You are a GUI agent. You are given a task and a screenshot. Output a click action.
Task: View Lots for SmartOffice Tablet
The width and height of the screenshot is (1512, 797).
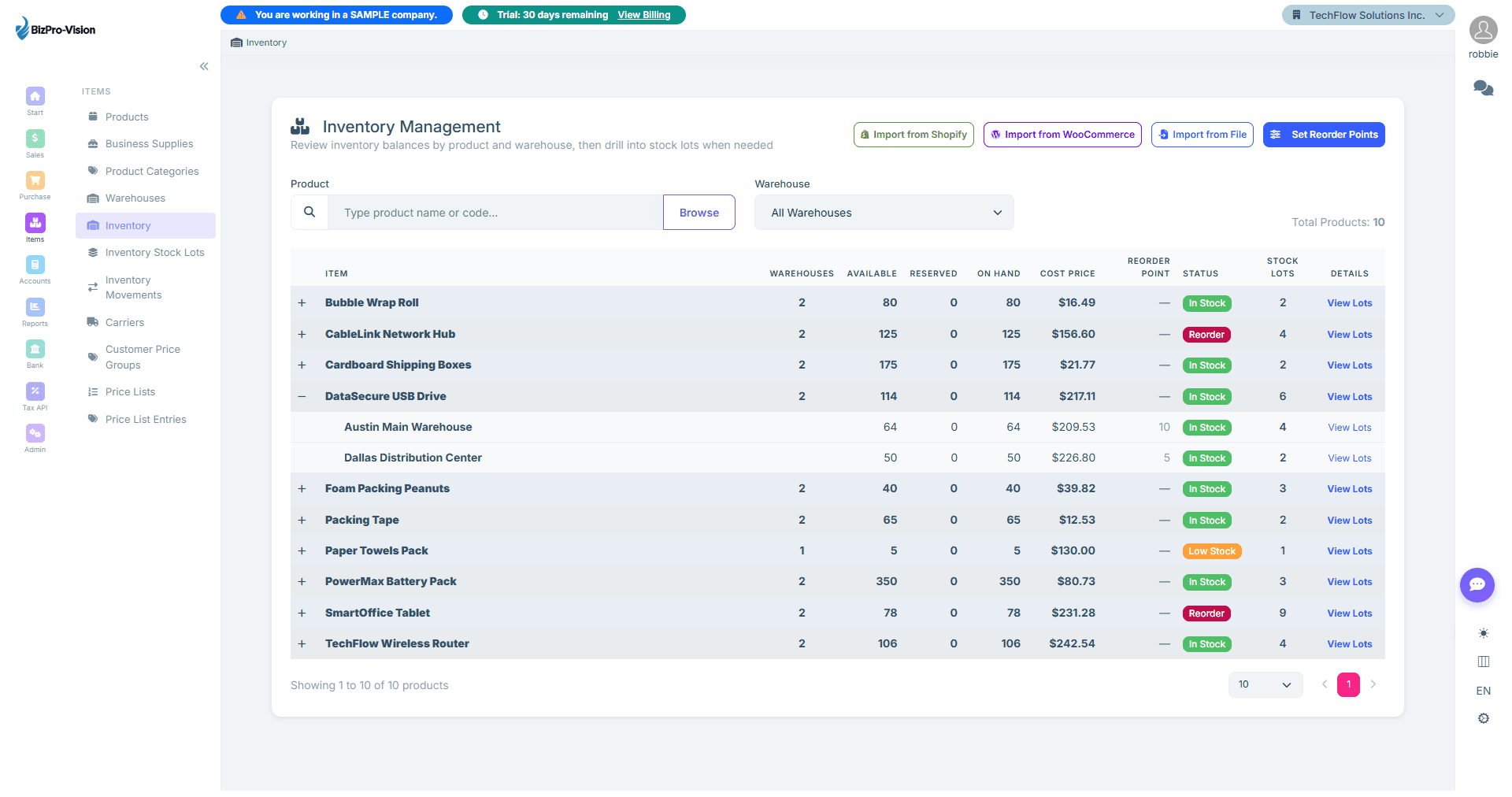(x=1349, y=614)
